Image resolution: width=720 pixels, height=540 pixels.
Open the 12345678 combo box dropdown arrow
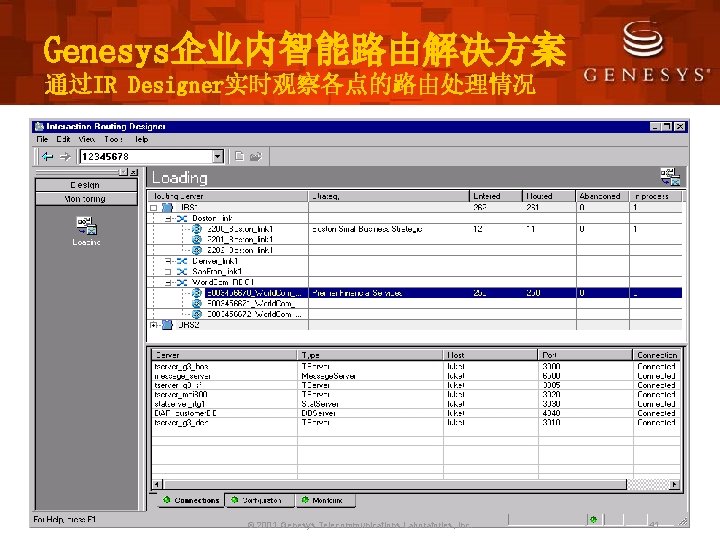218,157
